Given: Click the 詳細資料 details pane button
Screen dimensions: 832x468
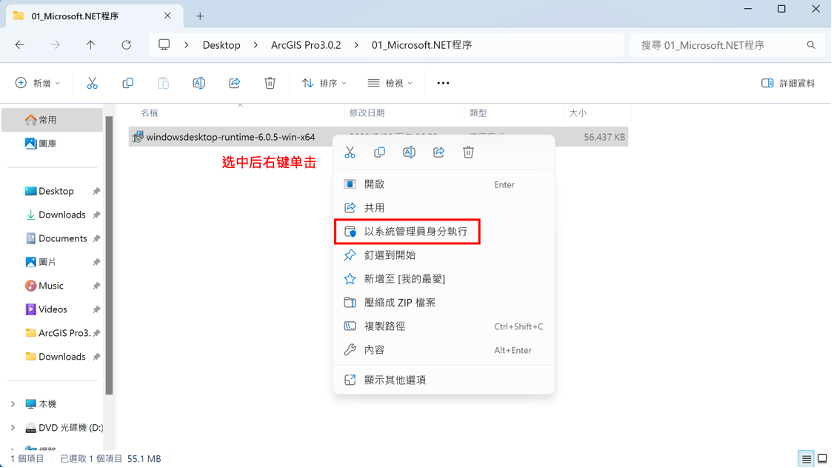Looking at the screenshot, I should 788,83.
